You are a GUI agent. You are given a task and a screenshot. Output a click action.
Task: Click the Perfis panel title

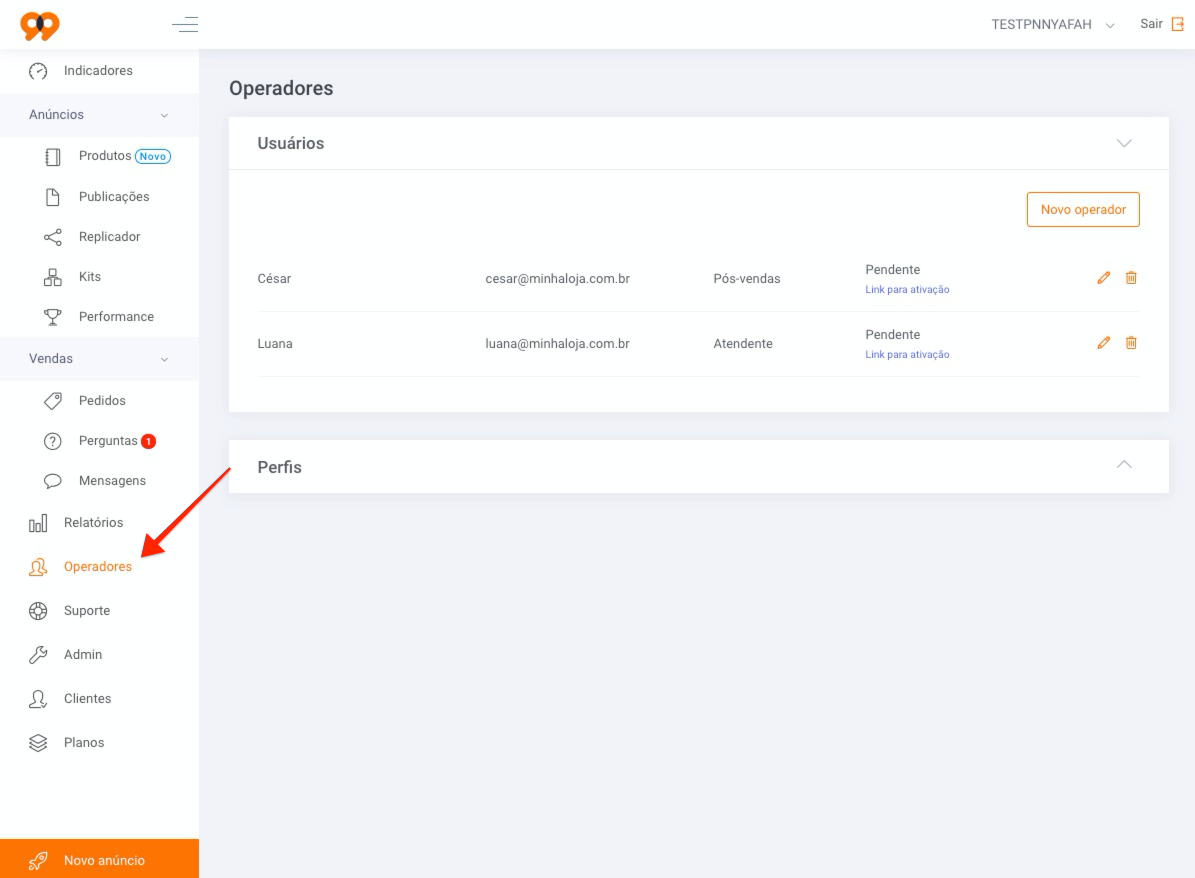click(x=280, y=467)
